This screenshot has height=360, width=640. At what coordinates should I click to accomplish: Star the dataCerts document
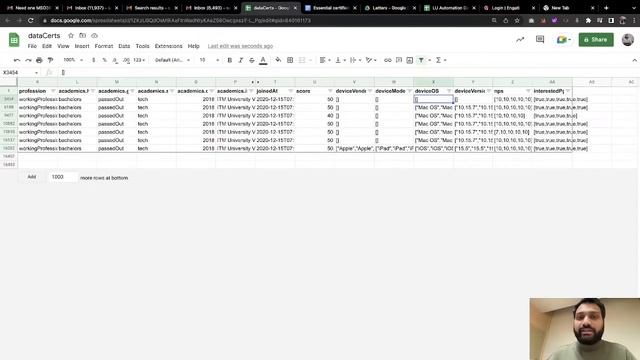(x=71, y=36)
